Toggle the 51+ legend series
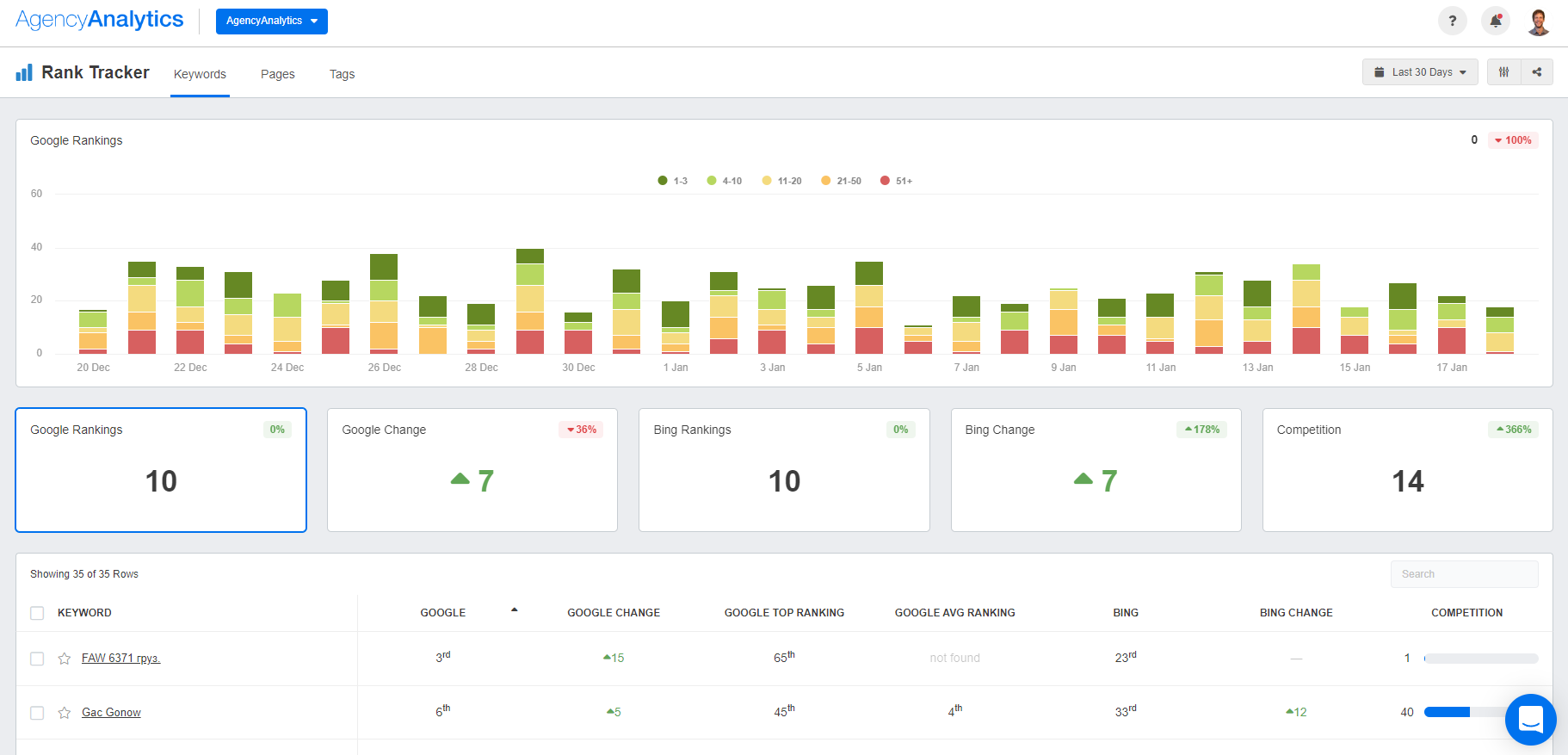Viewport: 1568px width, 755px height. pos(896,181)
